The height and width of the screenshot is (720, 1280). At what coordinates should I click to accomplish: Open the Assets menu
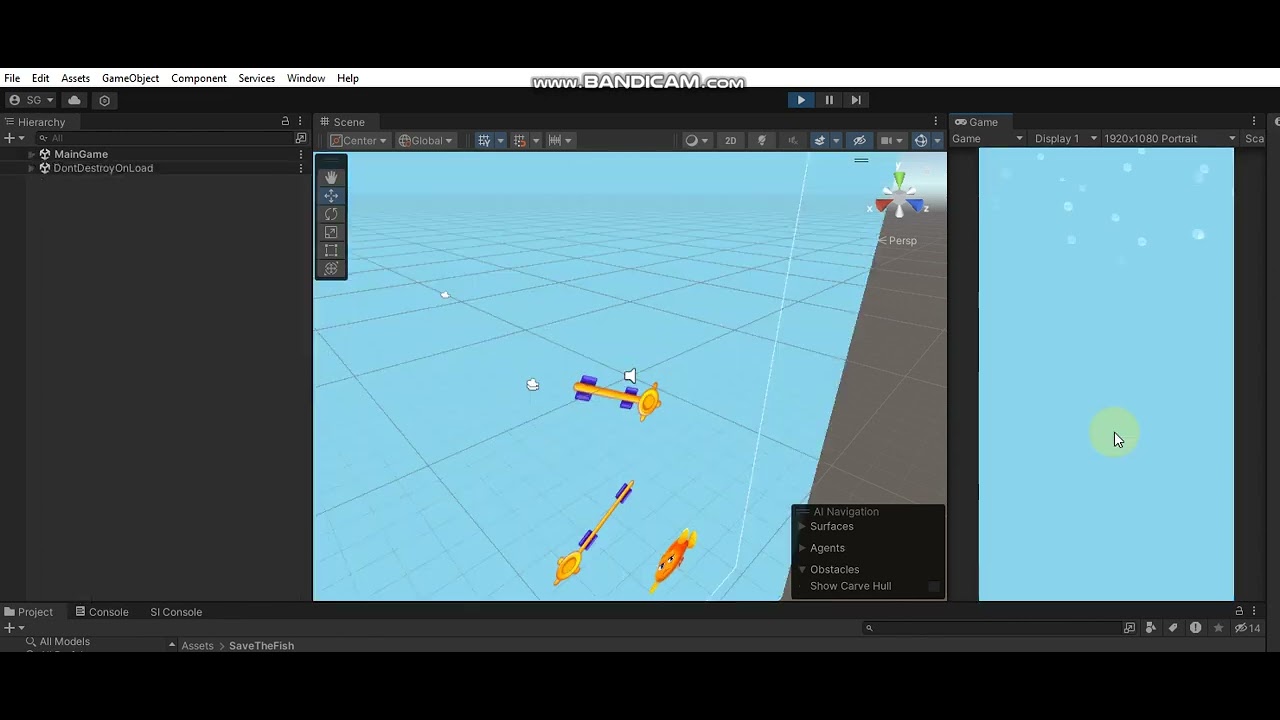point(75,78)
